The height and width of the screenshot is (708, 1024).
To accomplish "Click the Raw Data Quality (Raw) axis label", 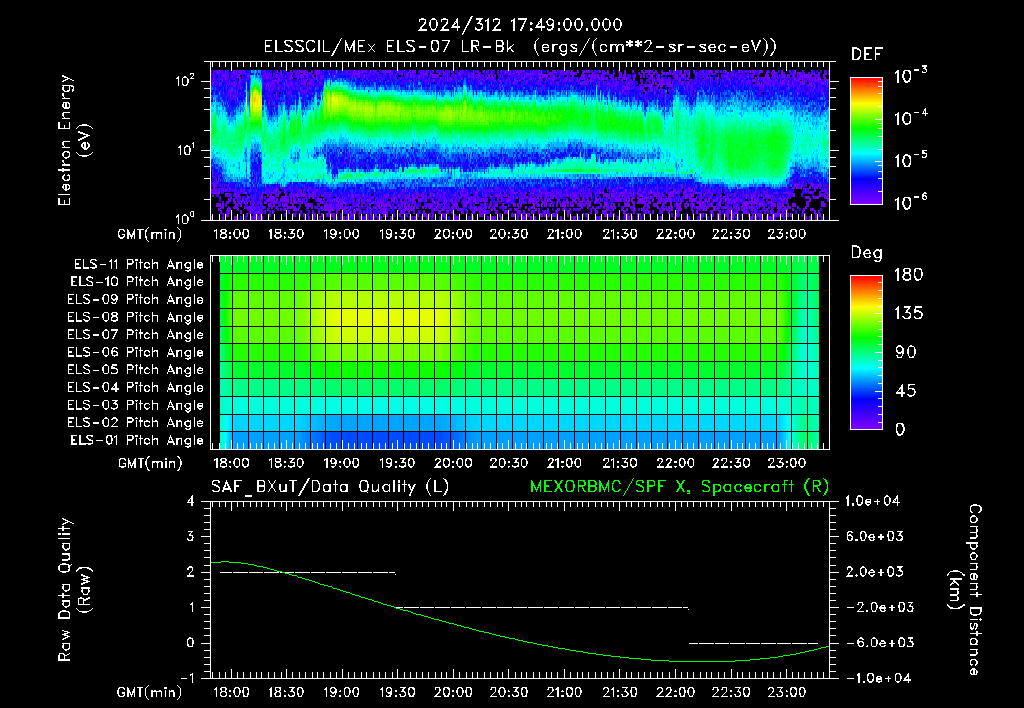I will tap(74, 590).
